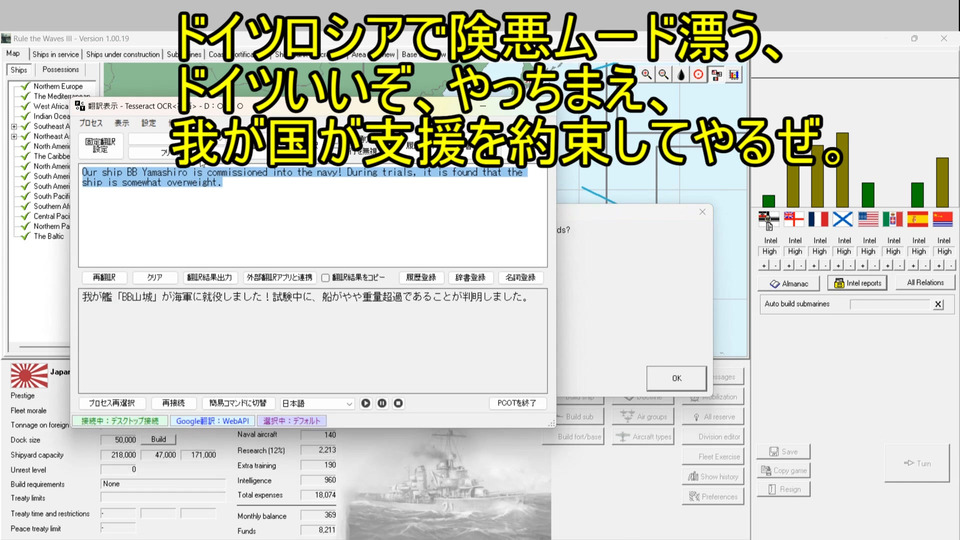Select the Chinese flag
The width and height of the screenshot is (960, 540).
pyautogui.click(x=943, y=219)
